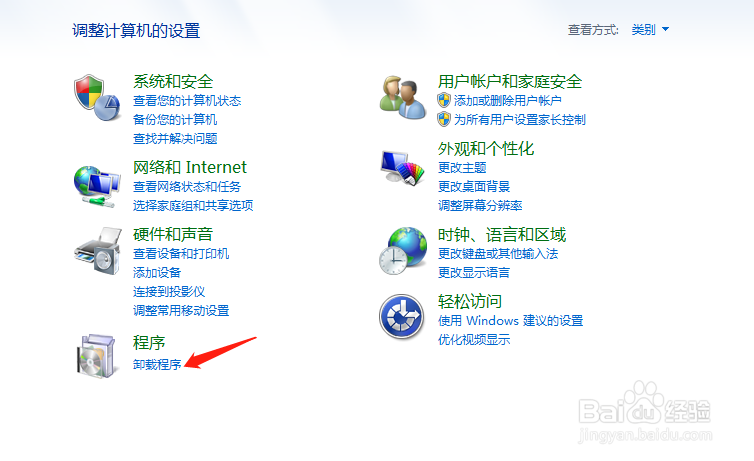The width and height of the screenshot is (754, 461).
Task: Expand the 类别 view-by dropdown
Action: pos(650,30)
